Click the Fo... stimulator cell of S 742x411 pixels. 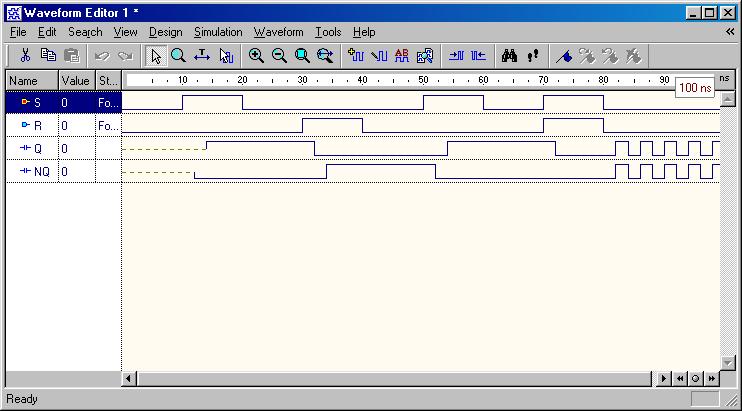point(108,102)
